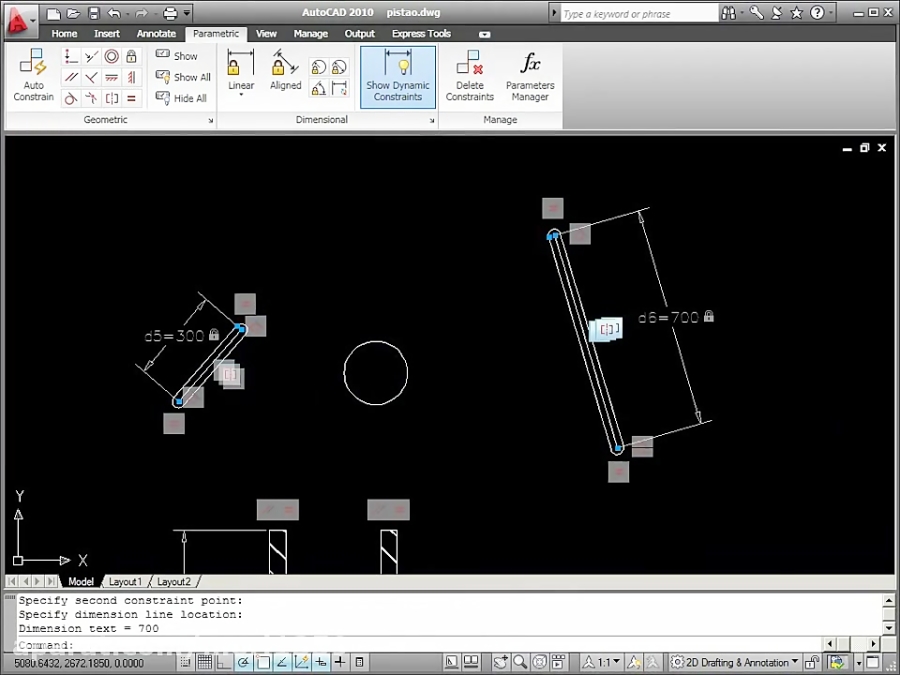Toggle Ortho Mode in the status bar
Image resolution: width=900 pixels, height=675 pixels.
pyautogui.click(x=224, y=661)
